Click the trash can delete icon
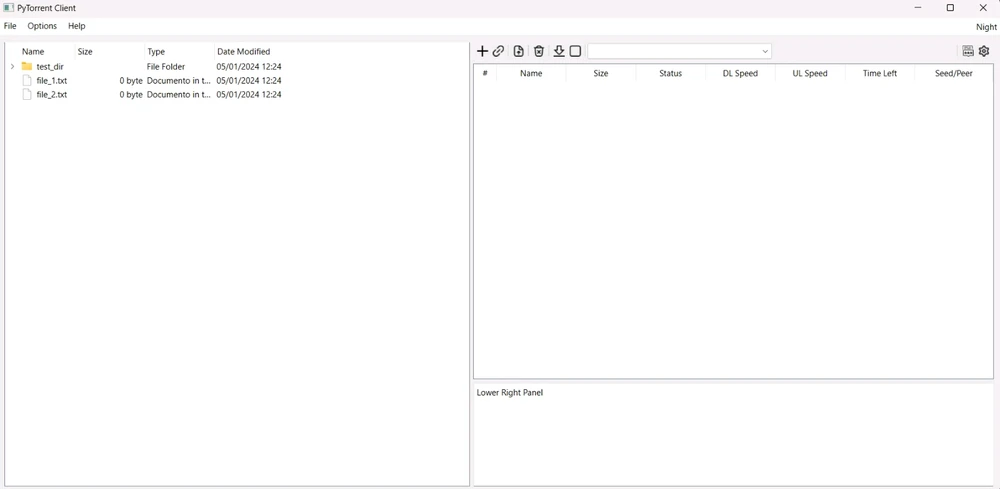This screenshot has height=489, width=1000. (x=539, y=51)
